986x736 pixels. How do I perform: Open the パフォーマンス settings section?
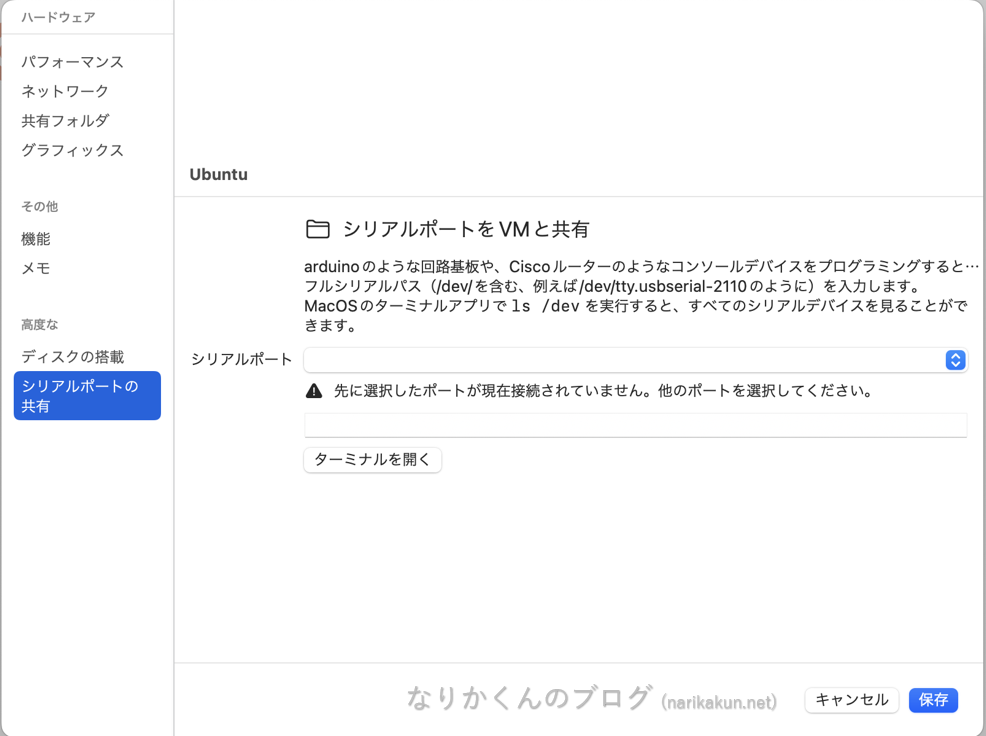pyautogui.click(x=72, y=62)
